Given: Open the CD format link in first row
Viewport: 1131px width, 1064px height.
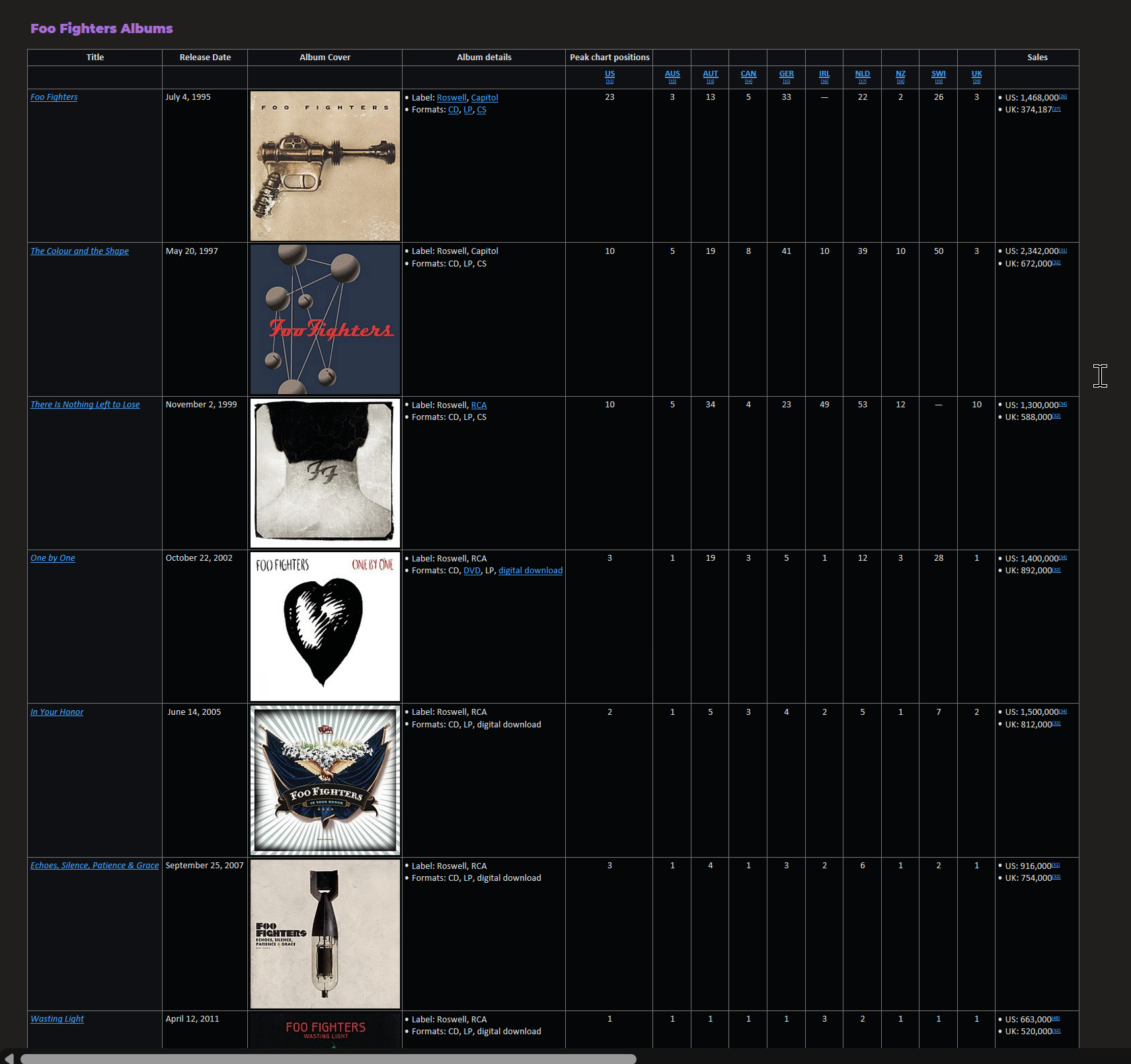Looking at the screenshot, I should tap(453, 110).
